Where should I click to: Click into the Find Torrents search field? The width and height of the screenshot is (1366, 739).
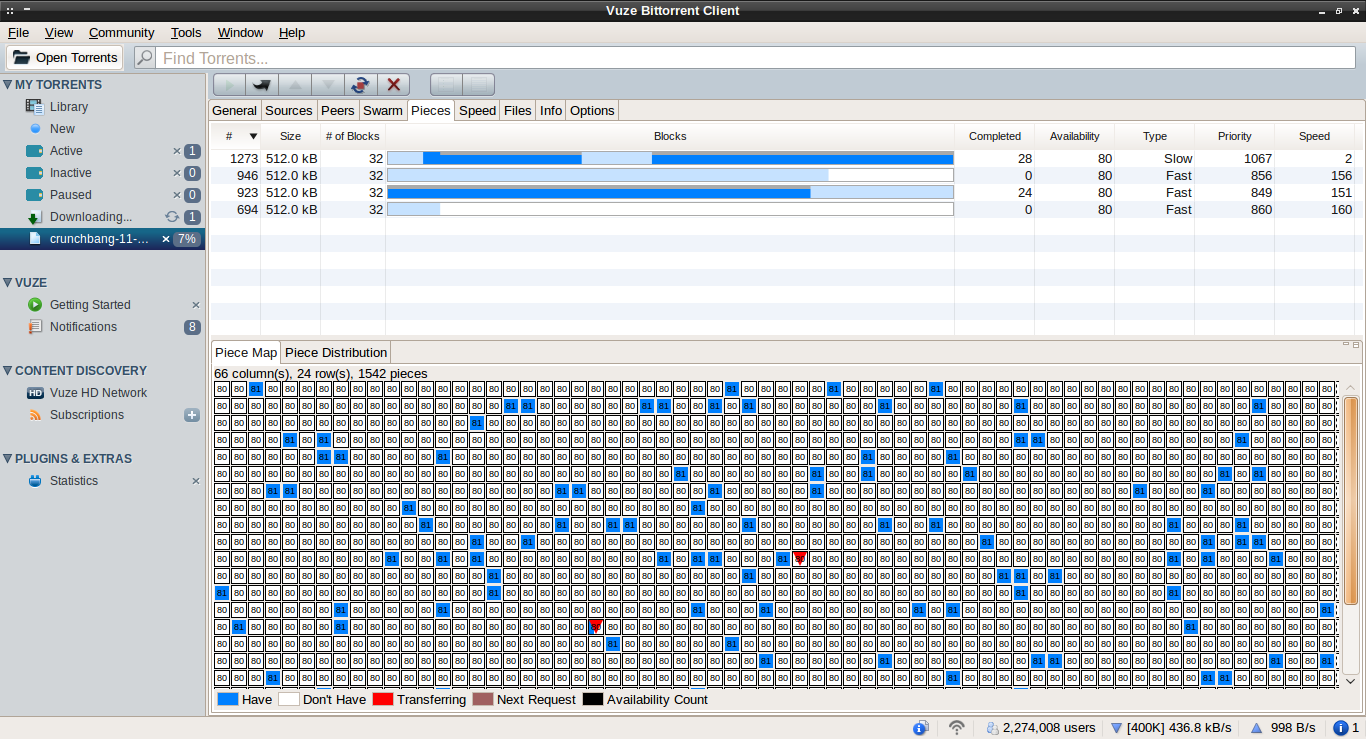coord(758,58)
